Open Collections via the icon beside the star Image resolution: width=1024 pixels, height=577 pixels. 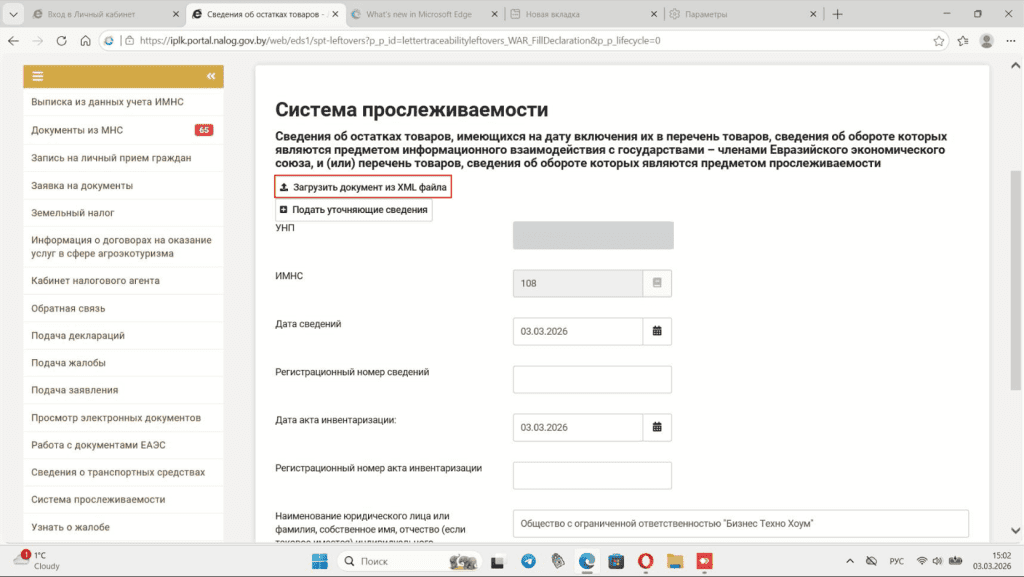pos(962,41)
